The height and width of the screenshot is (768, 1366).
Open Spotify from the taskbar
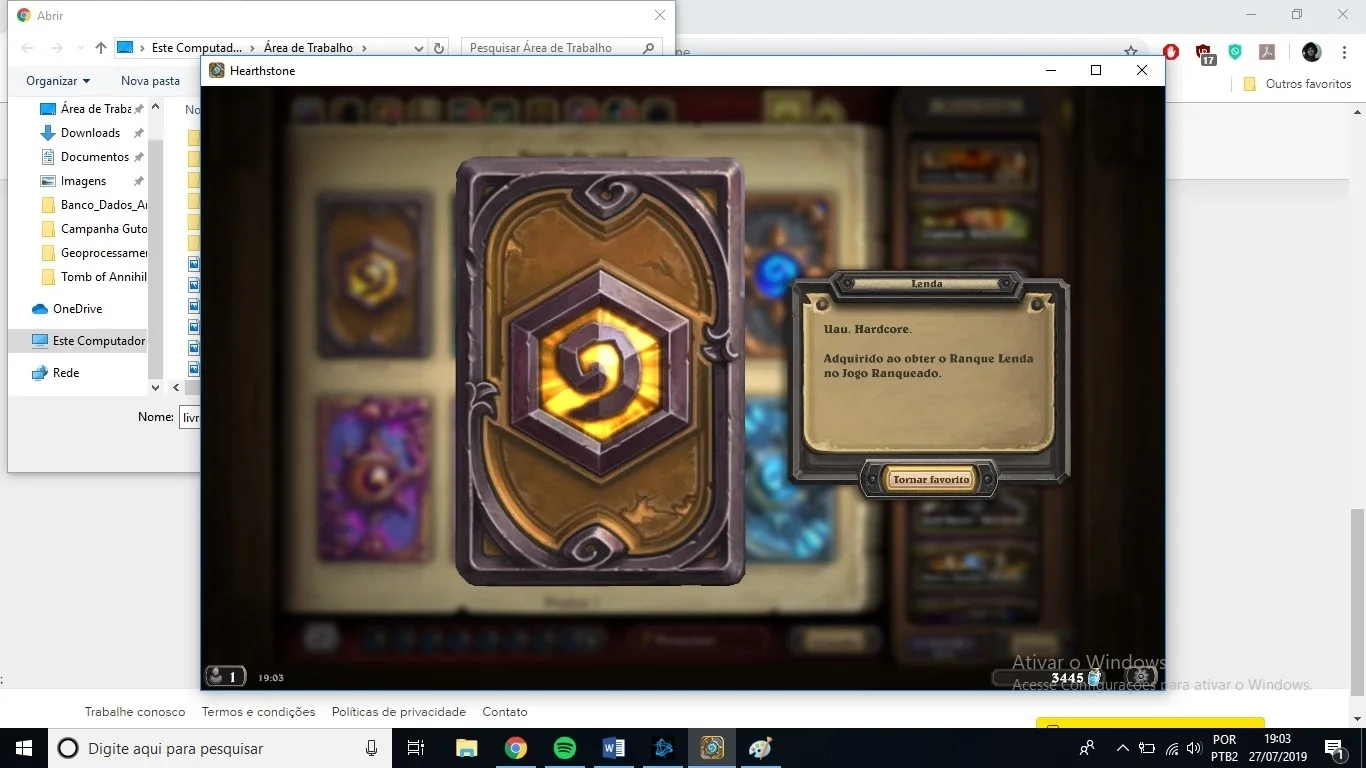point(564,748)
